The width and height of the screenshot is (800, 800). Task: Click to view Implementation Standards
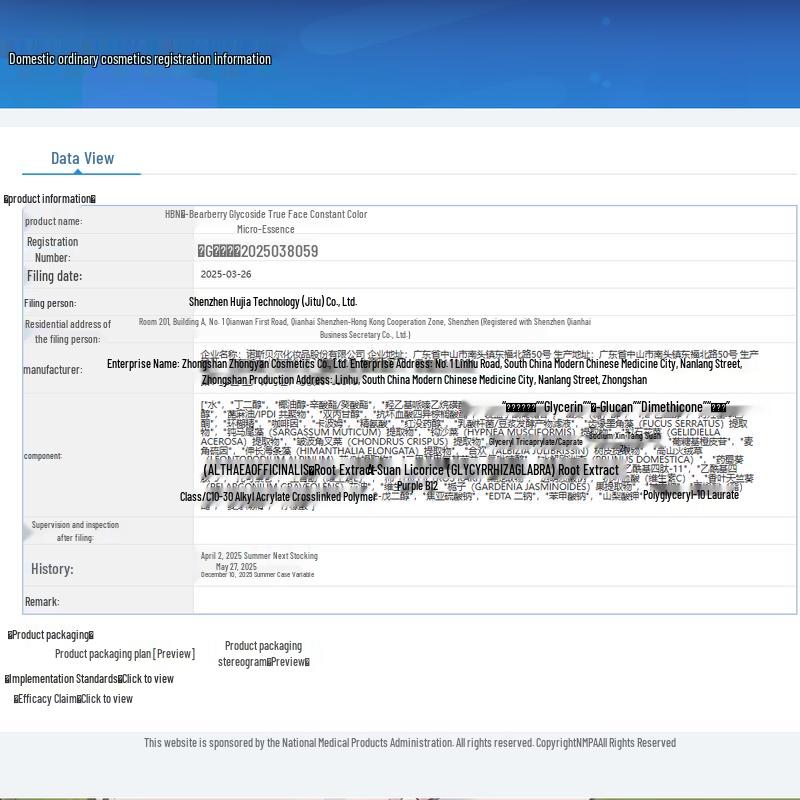[x=147, y=679]
